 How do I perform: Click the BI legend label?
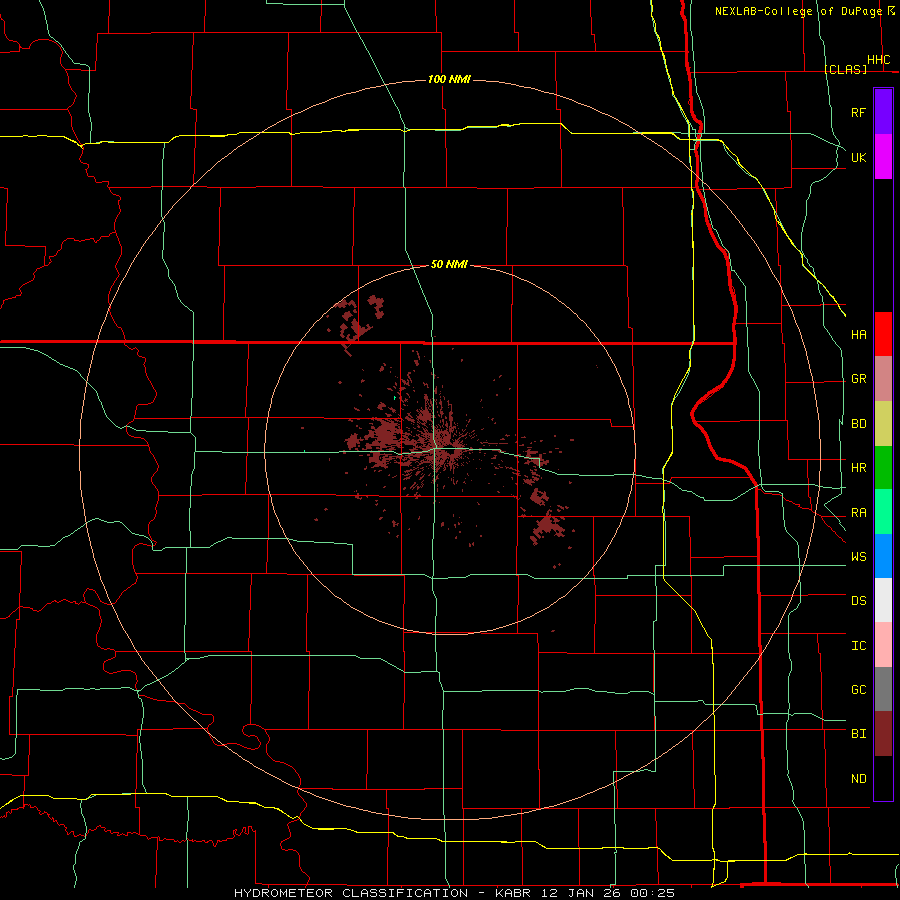pos(858,734)
